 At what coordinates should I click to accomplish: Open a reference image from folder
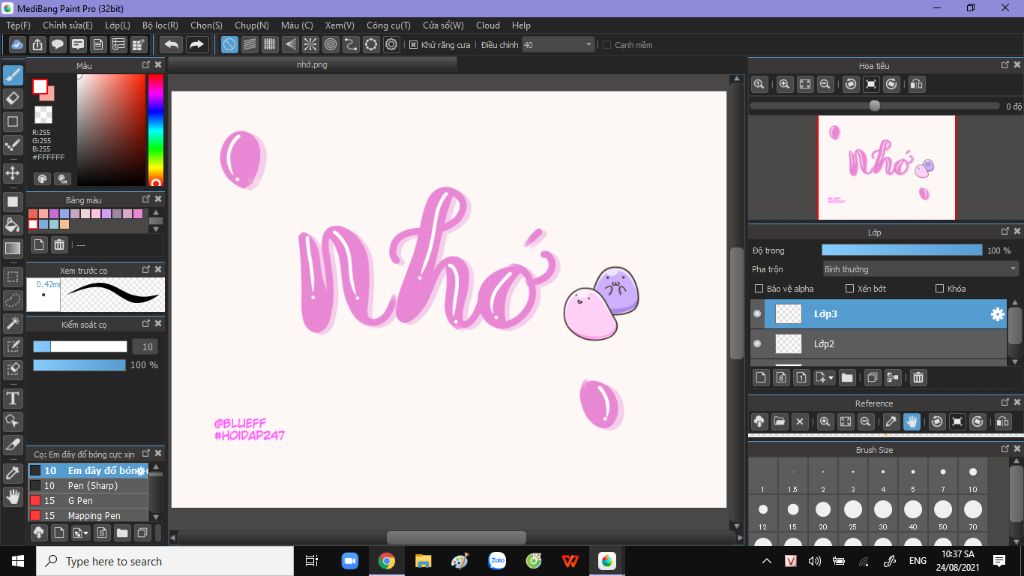click(x=779, y=422)
